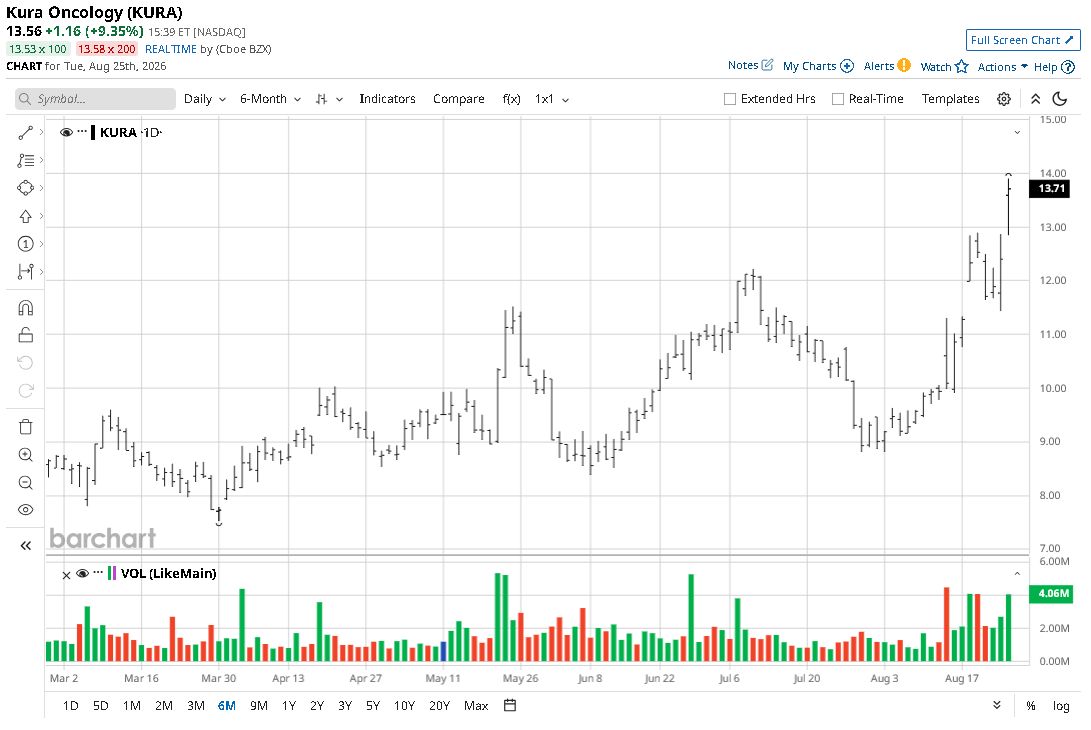Select the 3M time range
1091x730 pixels.
point(196,706)
